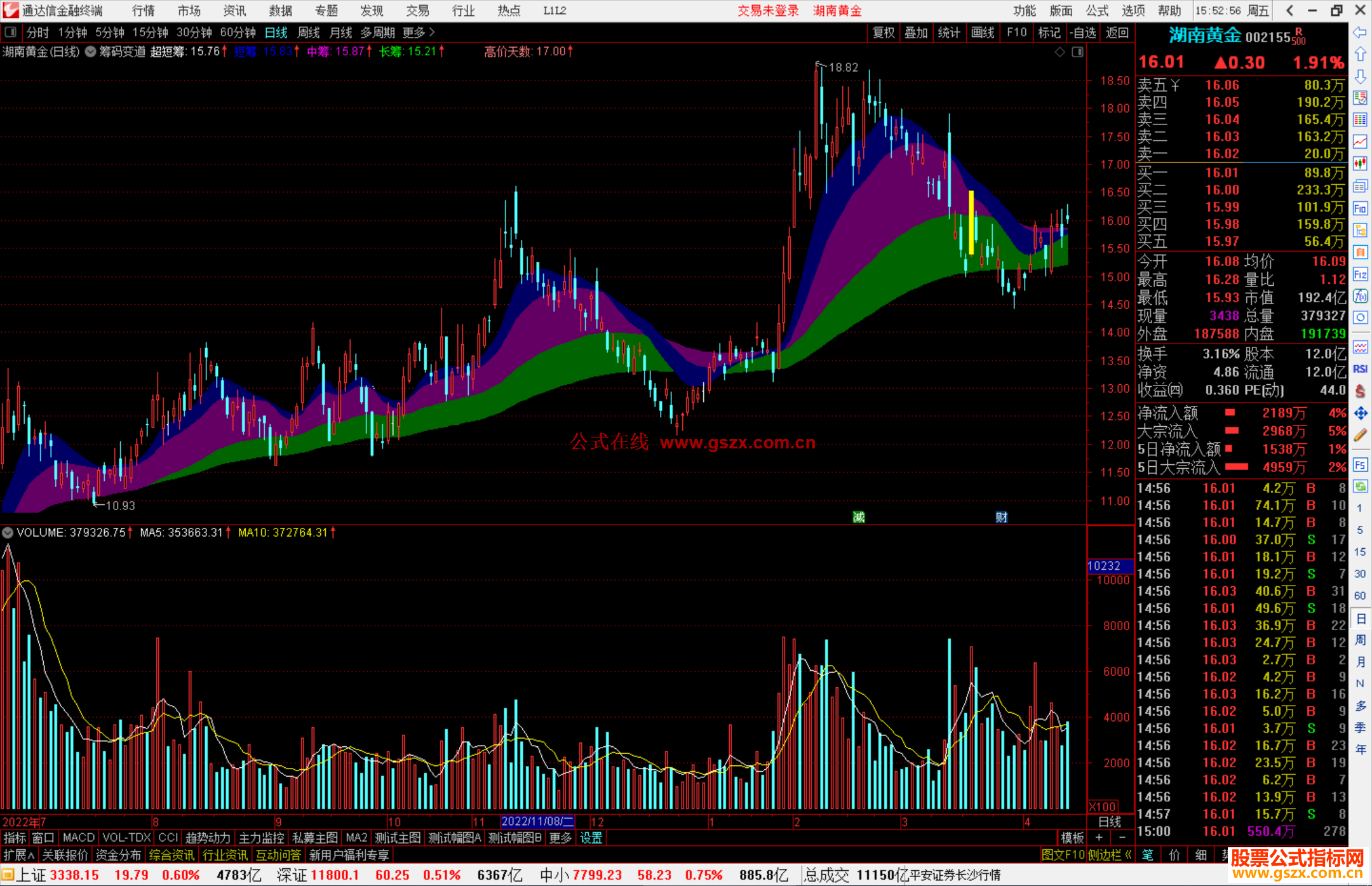Screen dimensions: 1372x886
Task: Click the trend line chart sidebar icon
Action: (x=1360, y=142)
